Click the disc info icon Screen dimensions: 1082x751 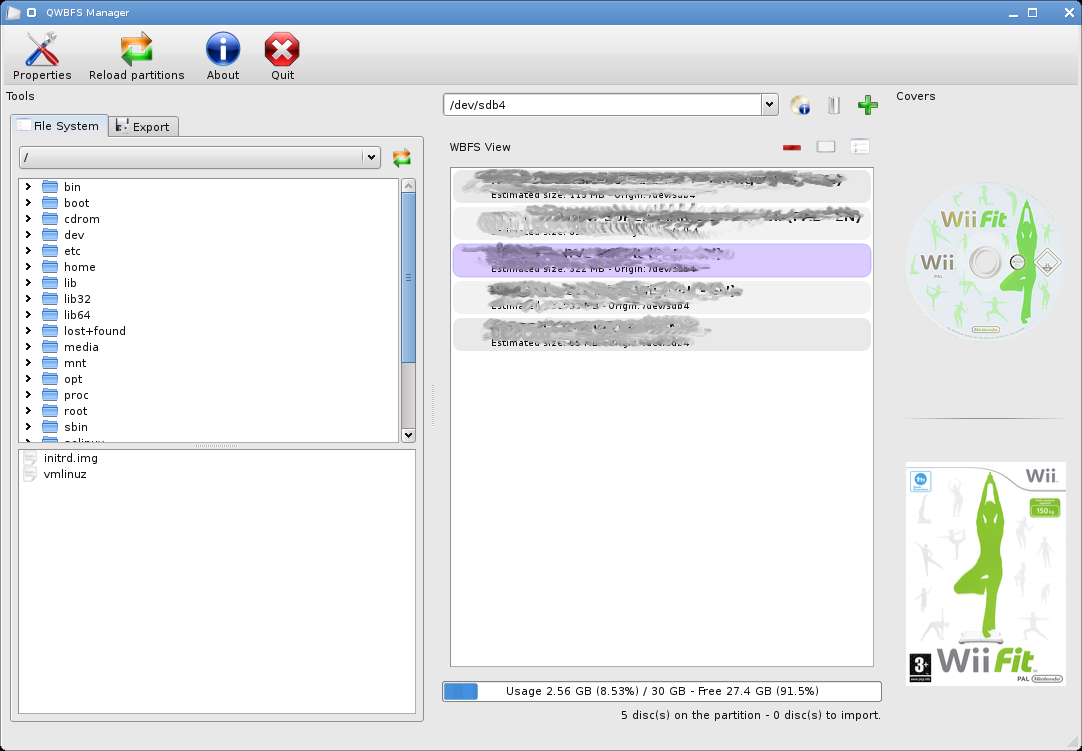point(800,105)
